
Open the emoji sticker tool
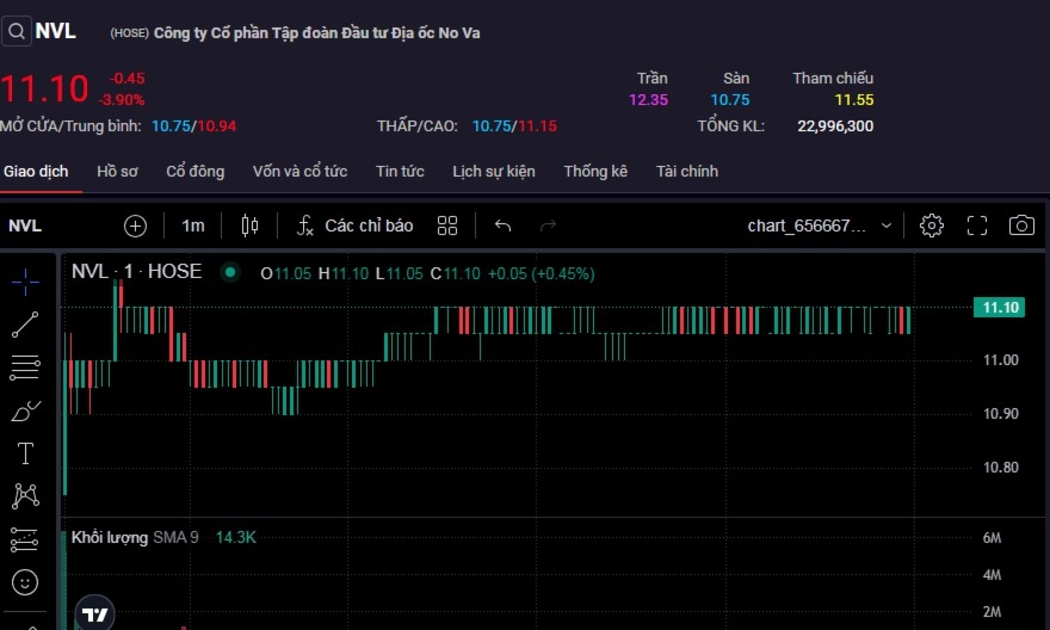[x=25, y=581]
